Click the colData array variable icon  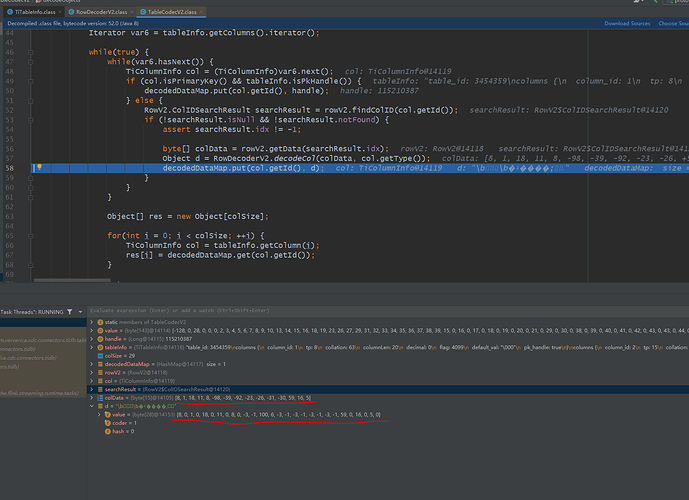(x=98, y=397)
